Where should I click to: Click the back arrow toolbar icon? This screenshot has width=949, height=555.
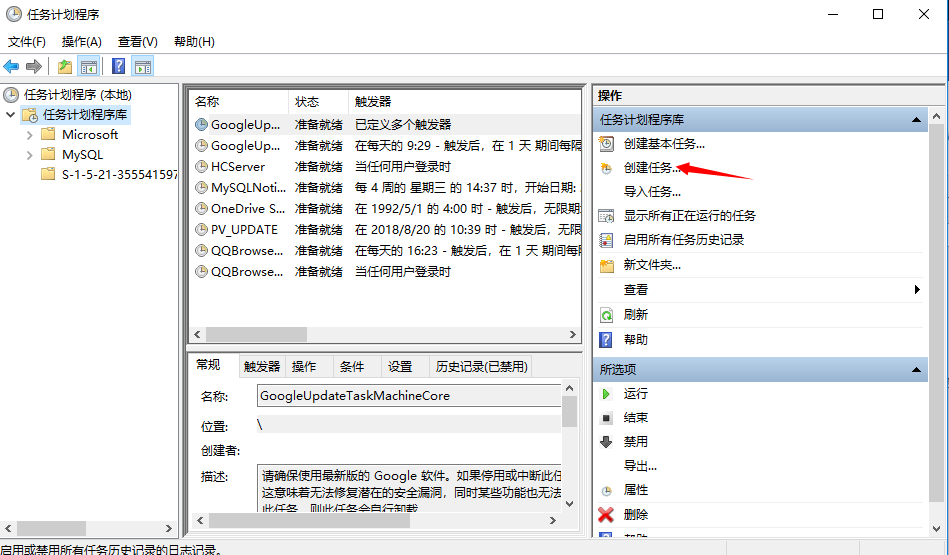point(11,66)
